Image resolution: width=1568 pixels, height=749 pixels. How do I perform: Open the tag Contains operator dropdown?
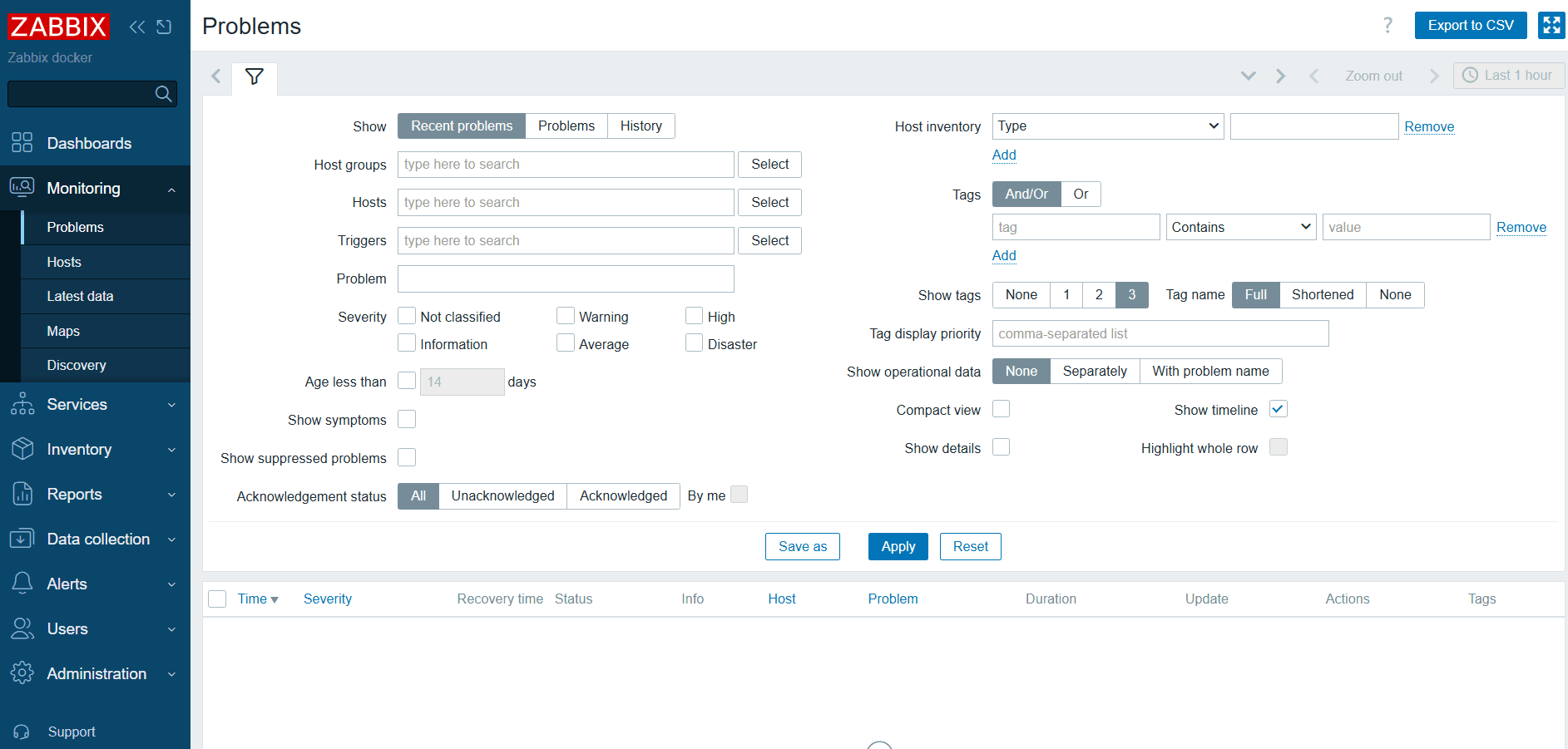click(1240, 226)
